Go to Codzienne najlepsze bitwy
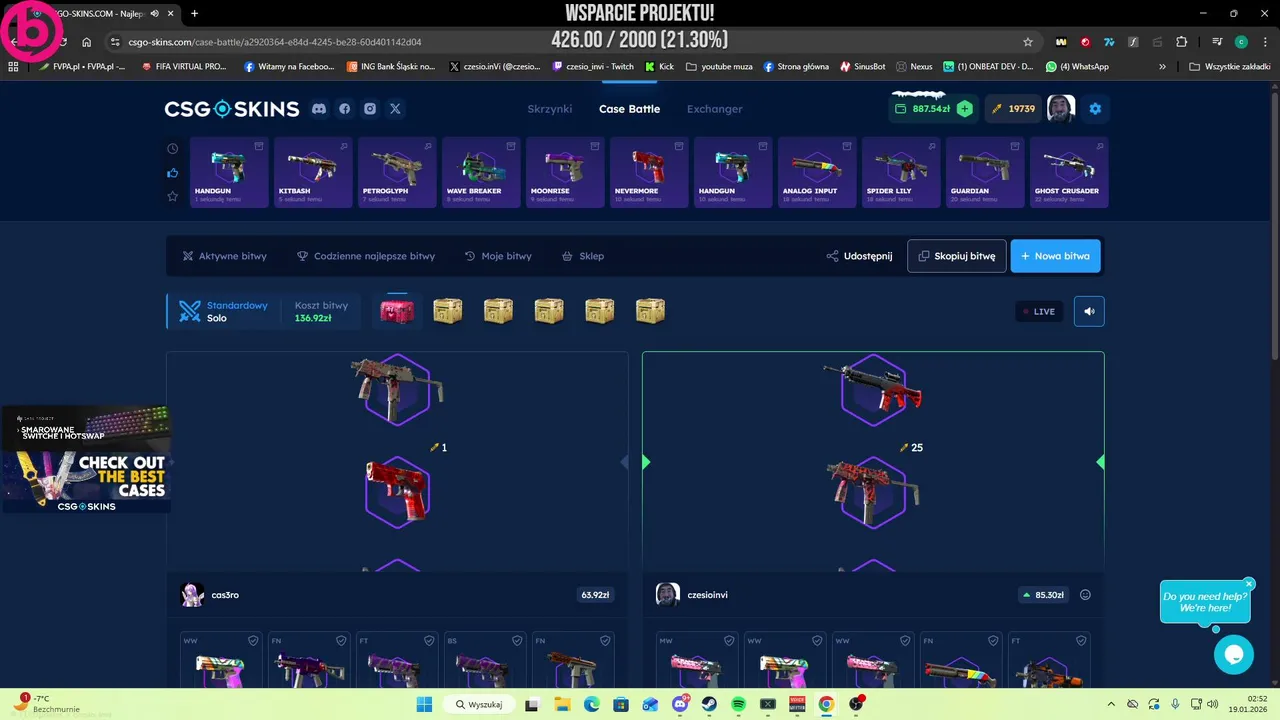Viewport: 1280px width, 720px height. [x=366, y=256]
